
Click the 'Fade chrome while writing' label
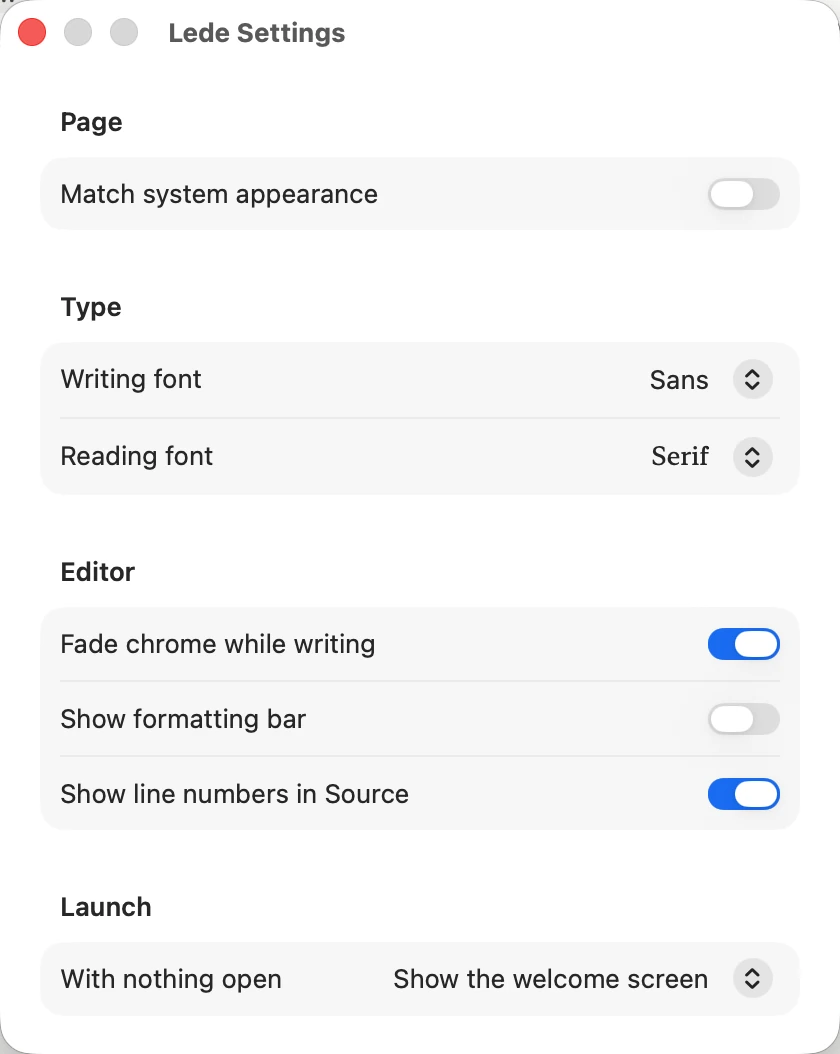click(218, 644)
